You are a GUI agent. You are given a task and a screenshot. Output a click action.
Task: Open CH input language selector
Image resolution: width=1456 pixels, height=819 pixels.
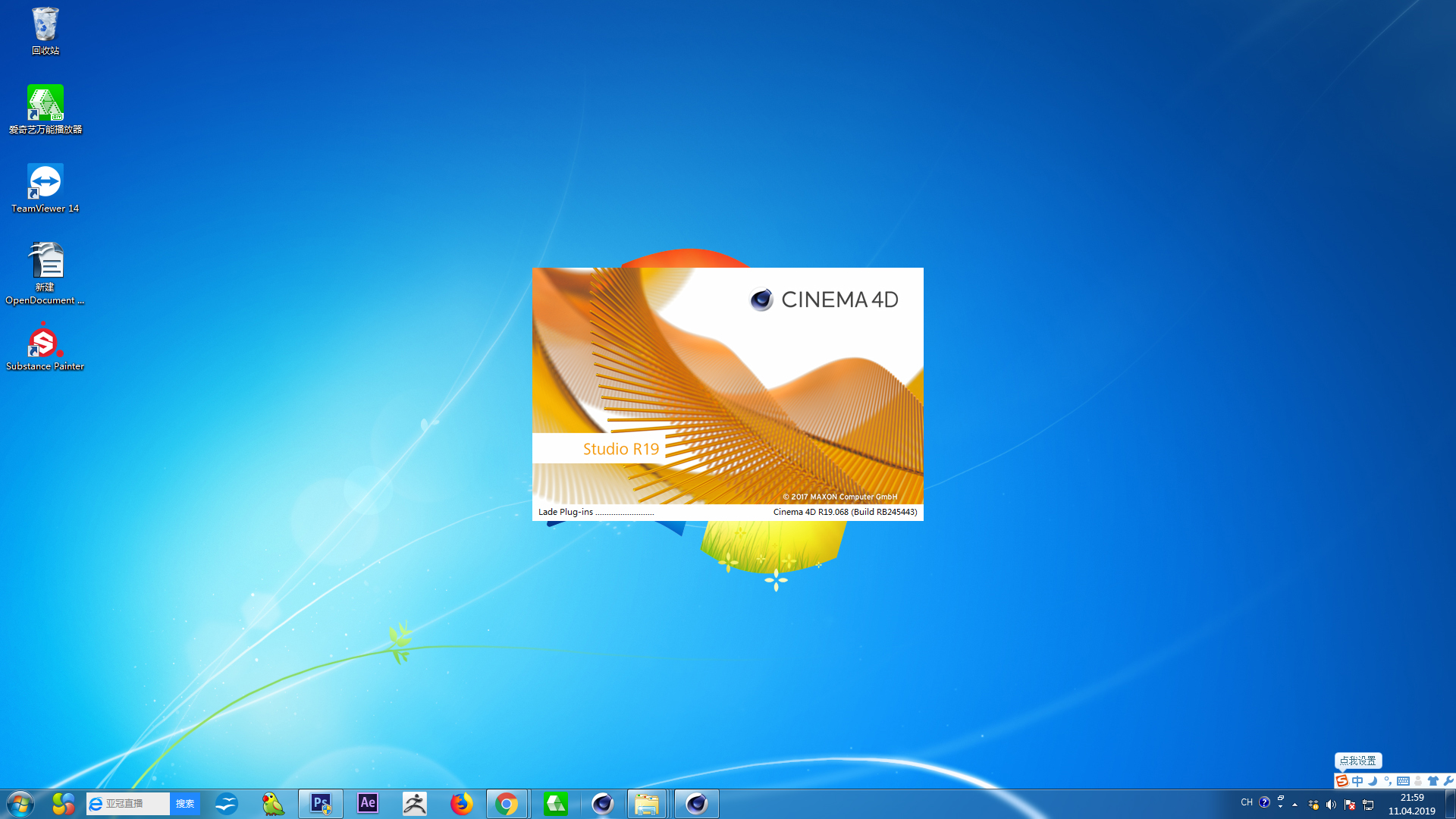(1247, 802)
